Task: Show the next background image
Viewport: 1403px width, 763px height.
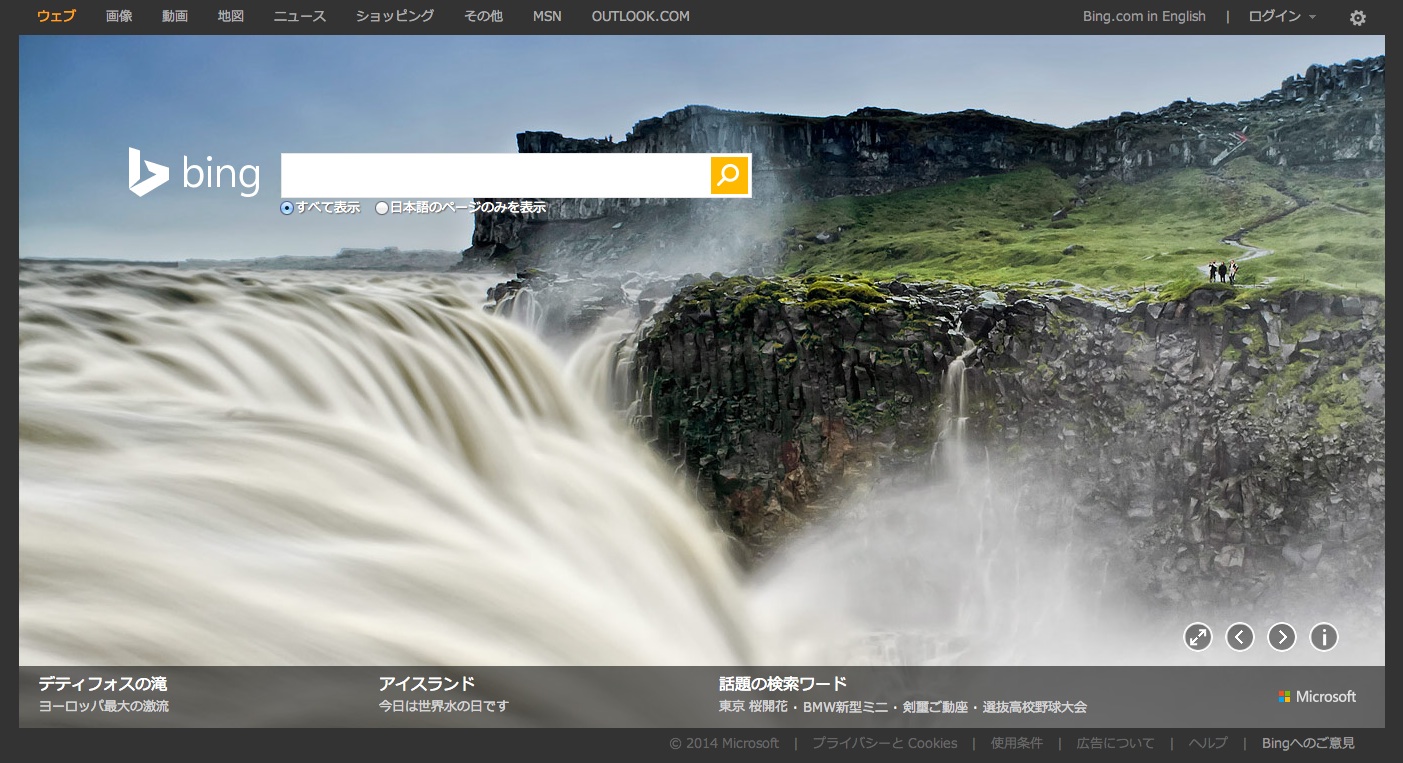Action: [1282, 637]
